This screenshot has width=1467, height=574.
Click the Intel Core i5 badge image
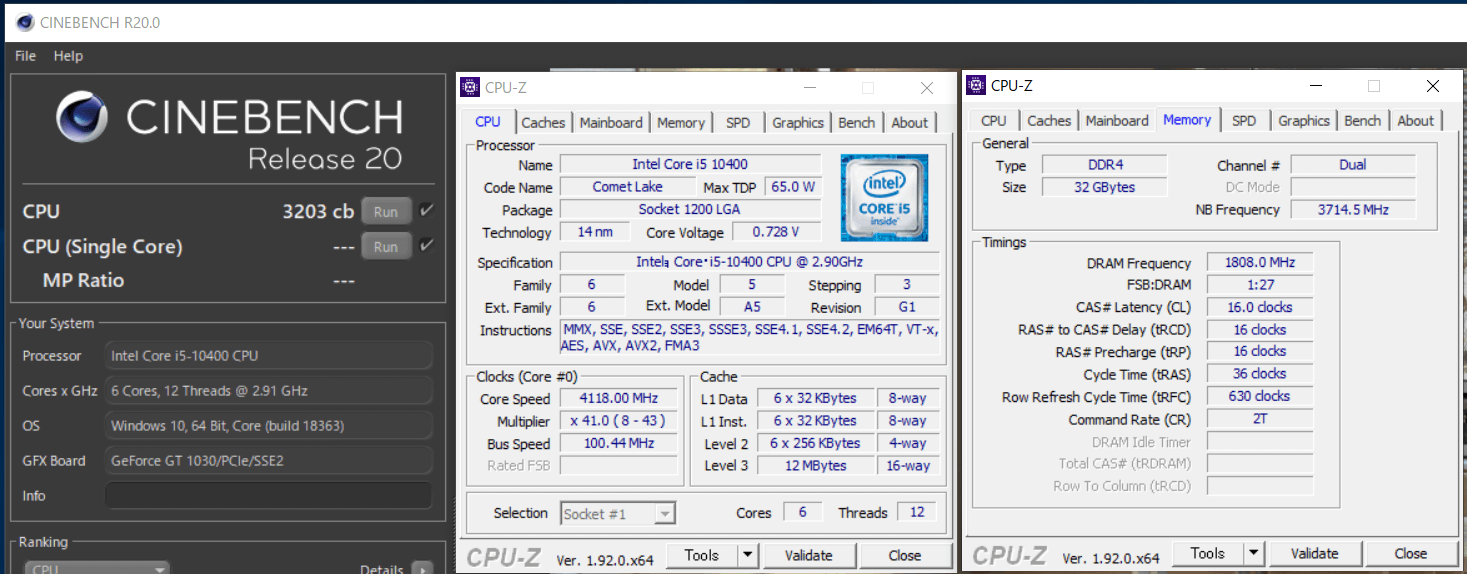pos(884,197)
